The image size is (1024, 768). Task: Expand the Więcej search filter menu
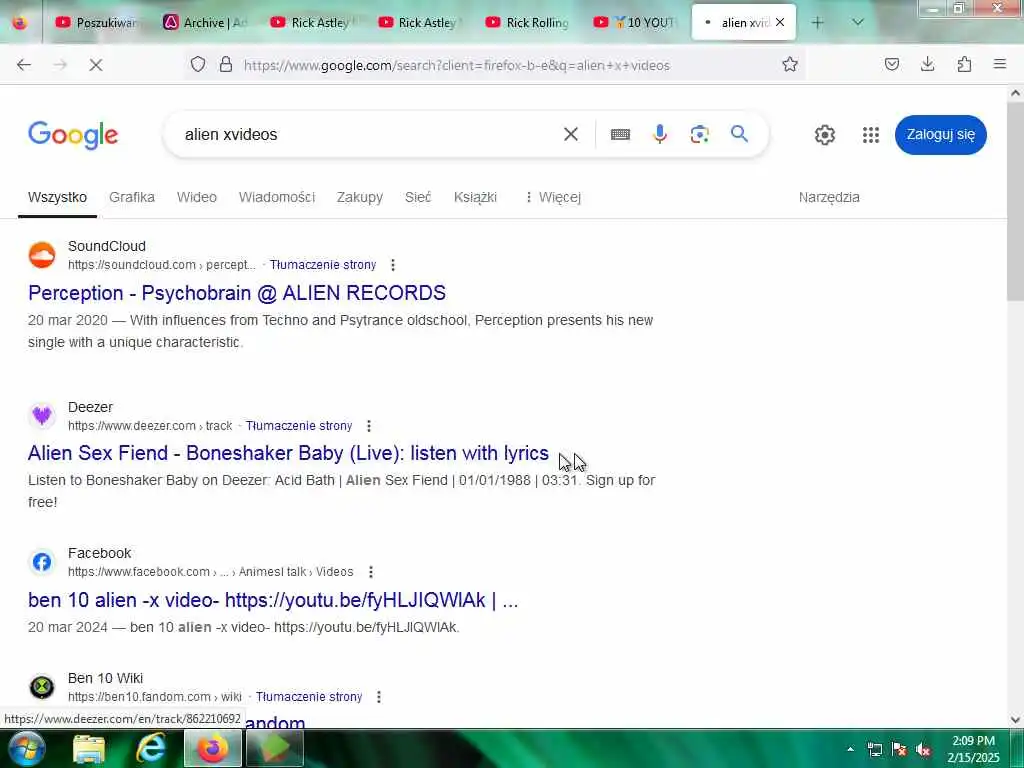(552, 197)
